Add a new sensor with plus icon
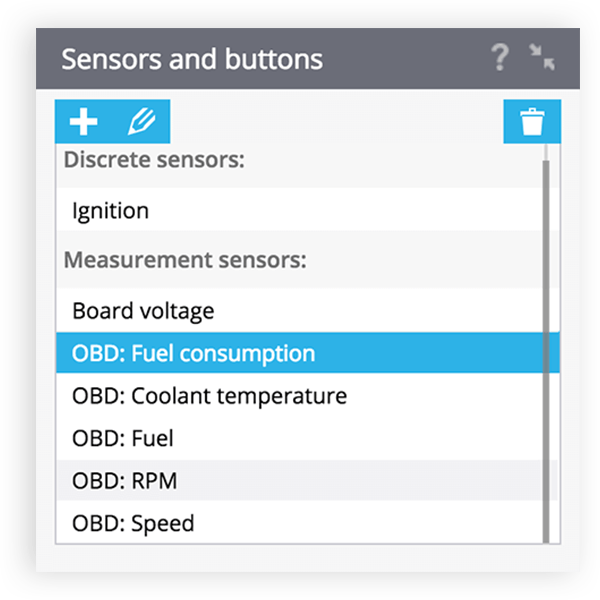Viewport: 600px width, 600px height. pyautogui.click(x=83, y=122)
